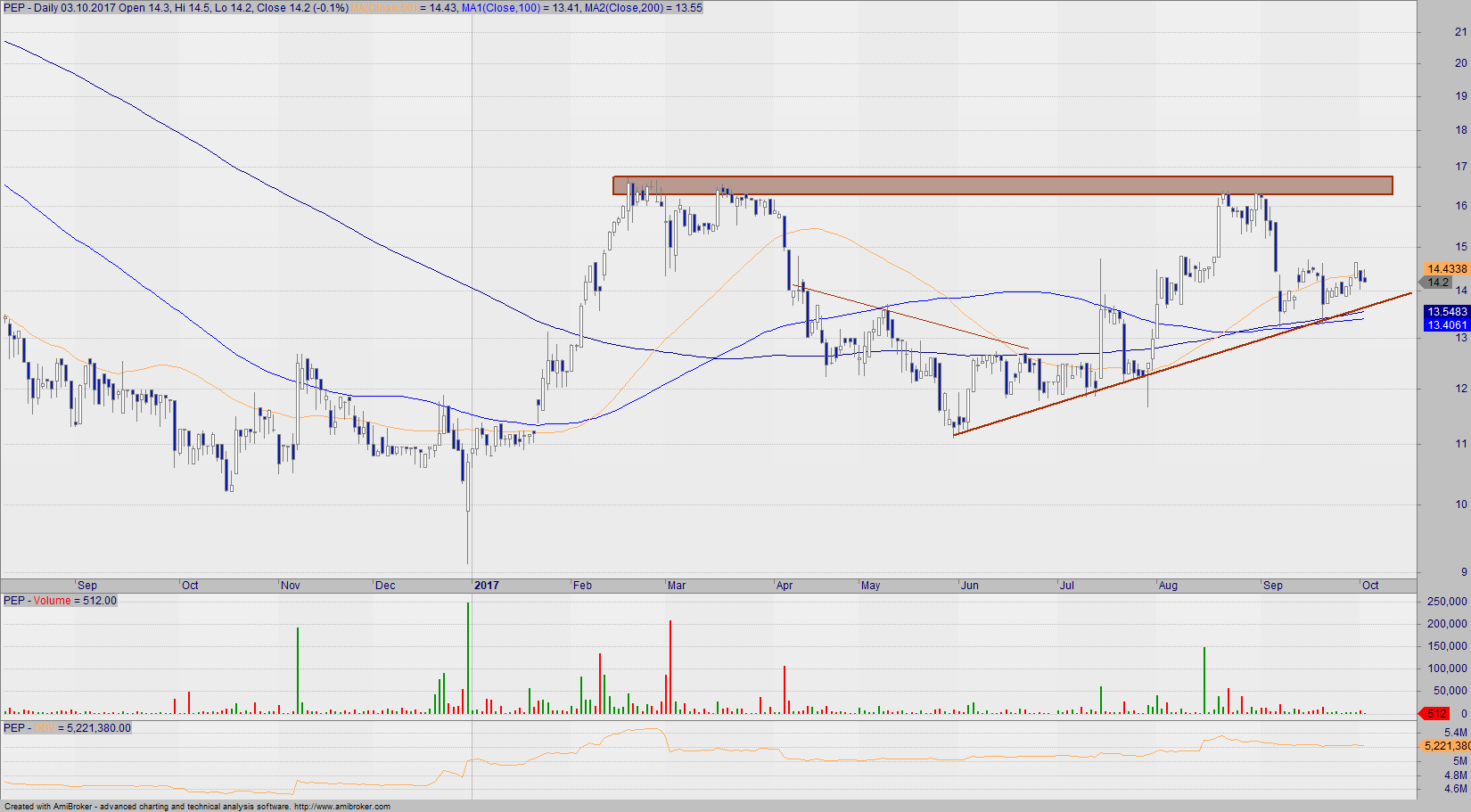Viewport: 1471px width, 812px height.
Task: Click the 16 price axis label
Action: [1460, 206]
